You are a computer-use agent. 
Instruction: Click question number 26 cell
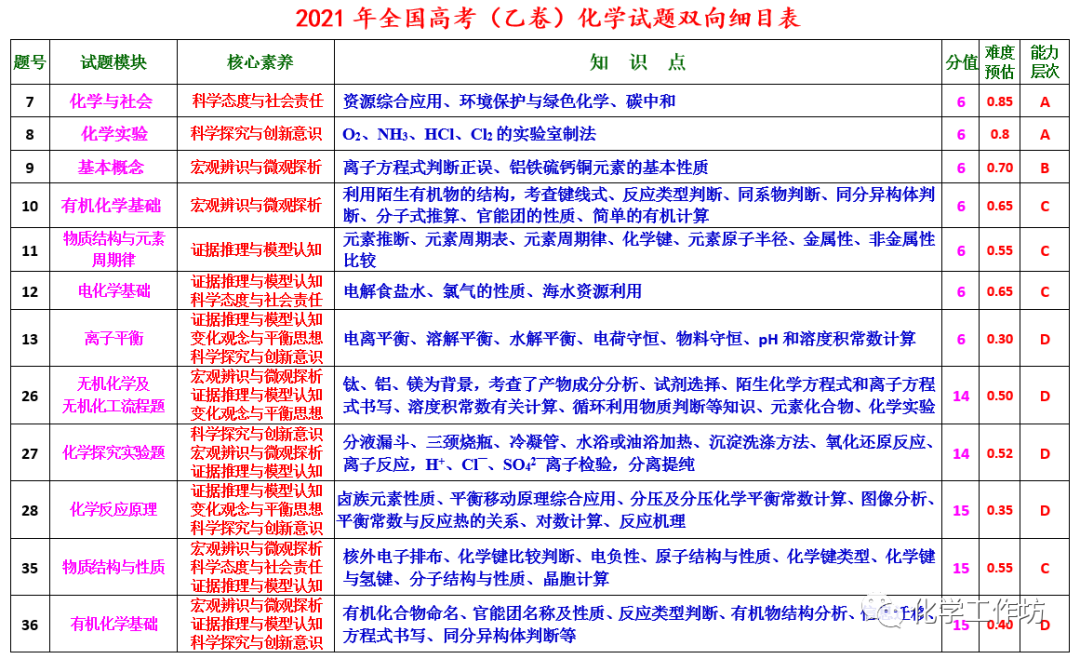(x=30, y=396)
